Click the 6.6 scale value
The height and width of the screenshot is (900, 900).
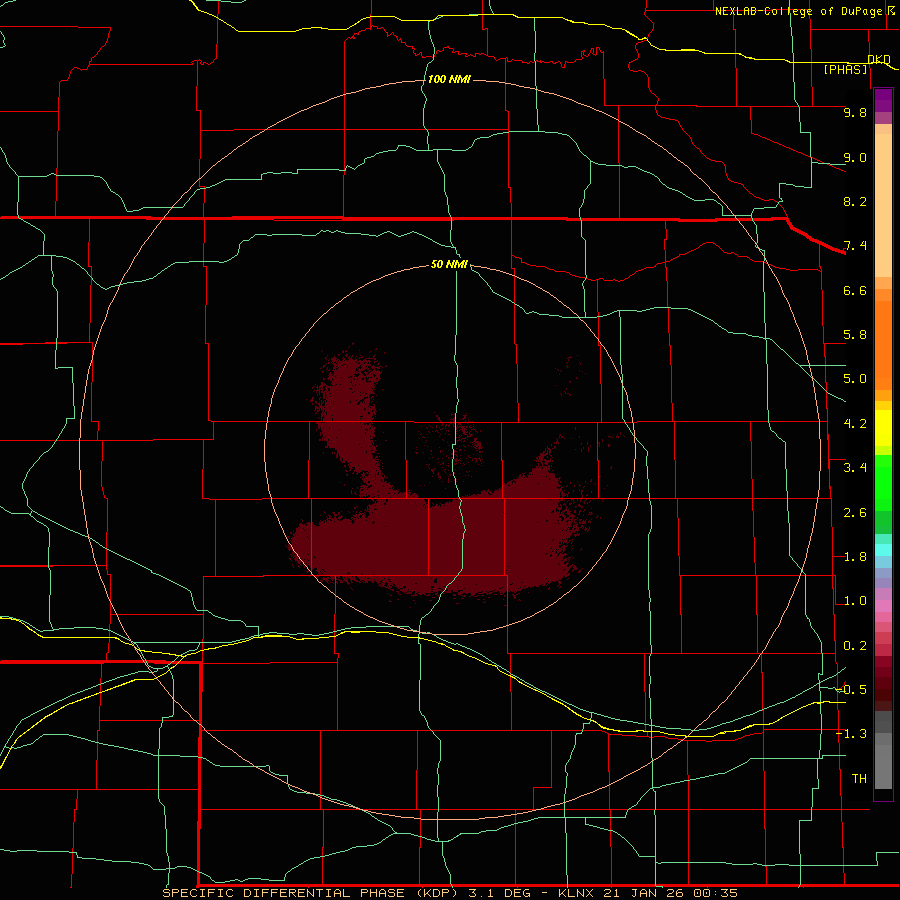[855, 290]
